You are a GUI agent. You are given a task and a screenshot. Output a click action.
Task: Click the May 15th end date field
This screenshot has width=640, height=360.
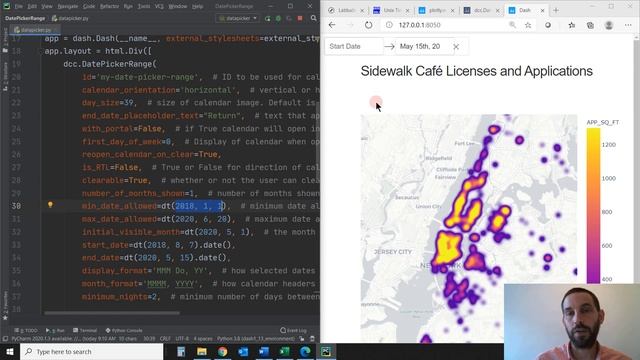(x=424, y=47)
